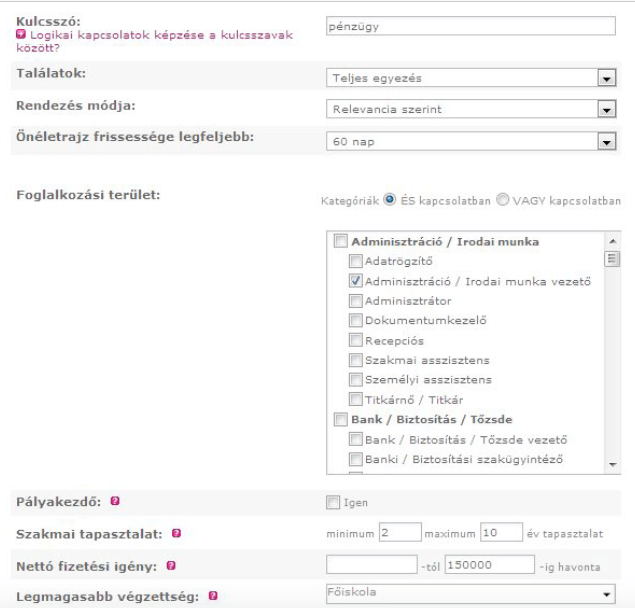635x608 pixels.
Task: Tick the Pályakezdő Igen checkbox
Action: click(333, 501)
